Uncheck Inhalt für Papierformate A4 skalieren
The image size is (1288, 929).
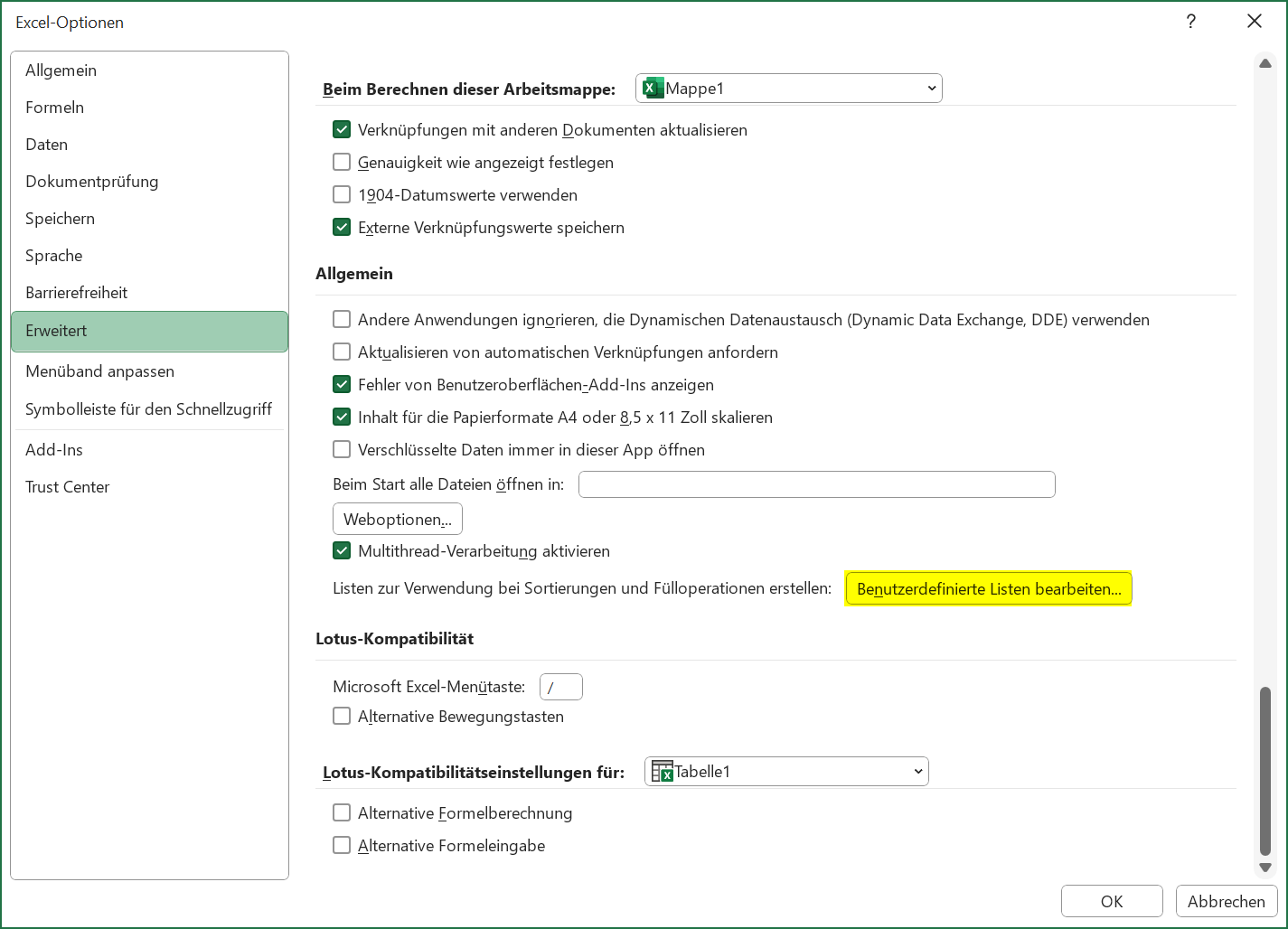(342, 417)
